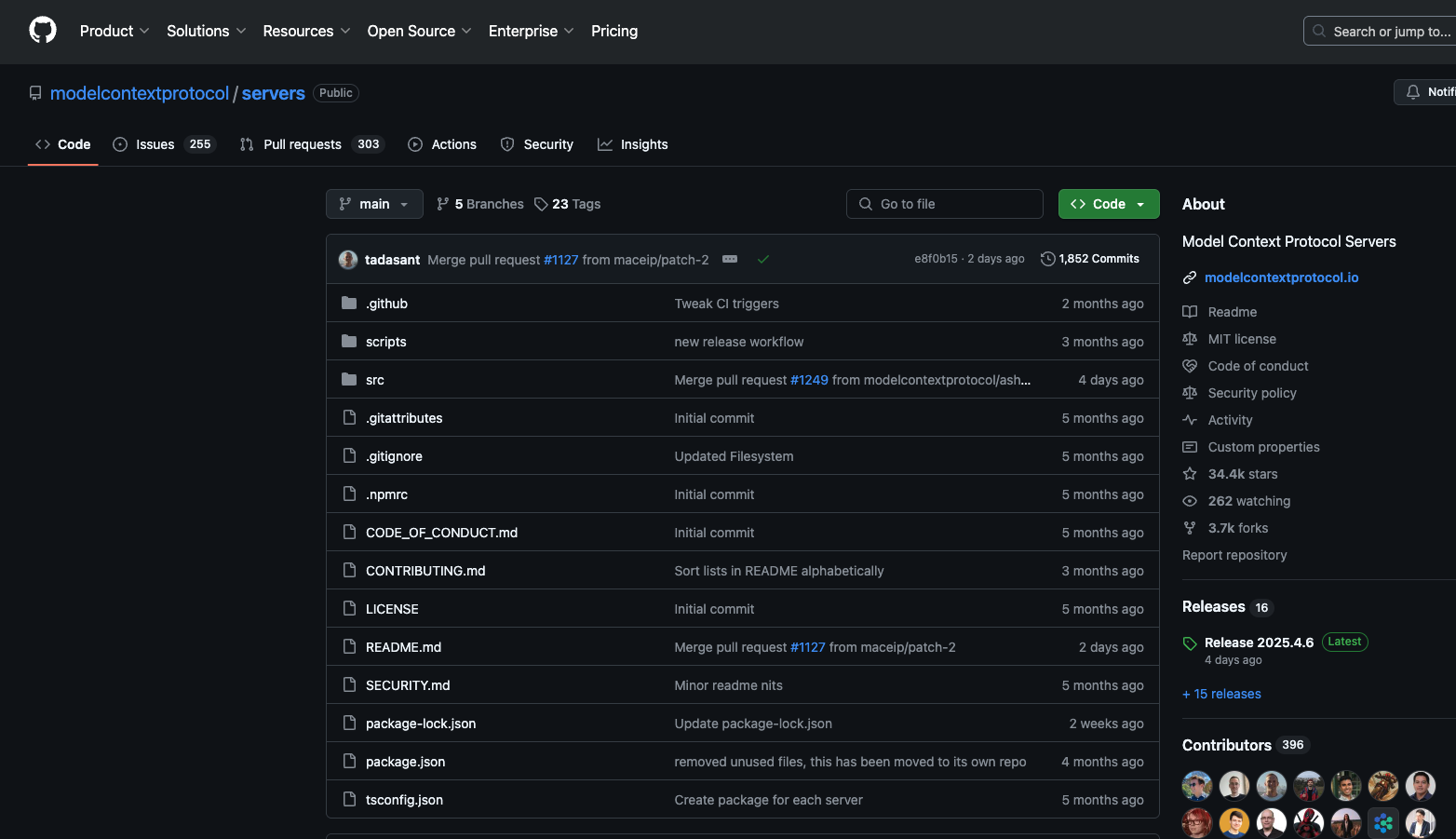The height and width of the screenshot is (839, 1456).
Task: Click the .github folder icon
Action: click(349, 303)
